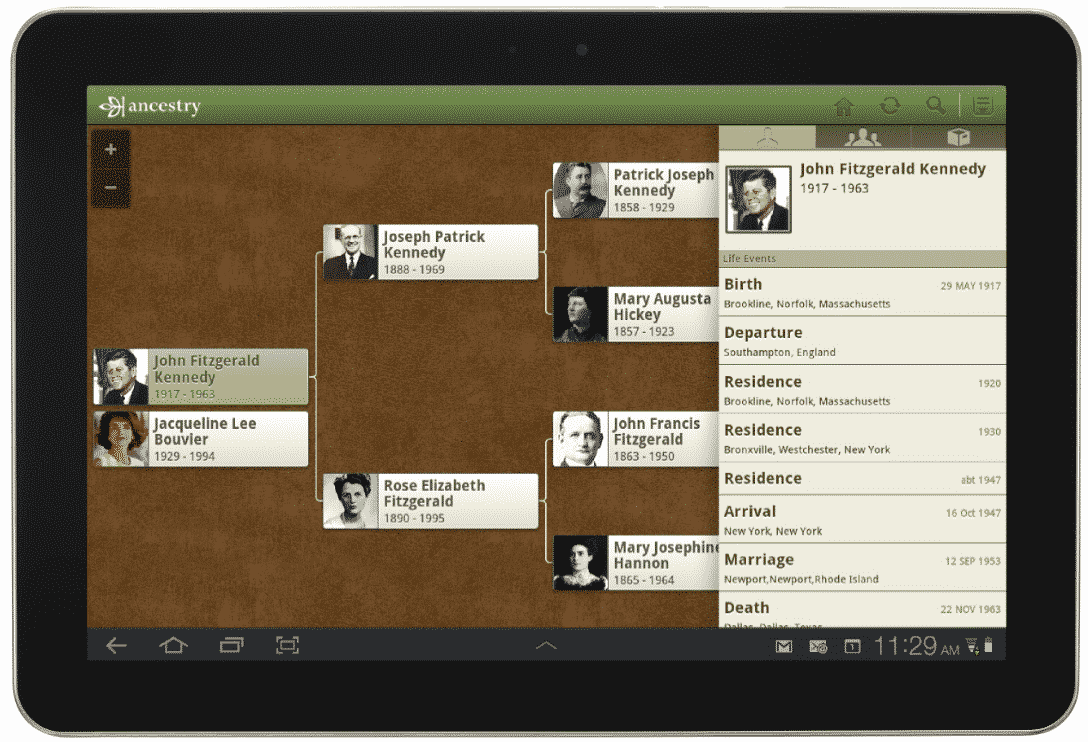Take a screenshot using the capture icon
This screenshot has width=1088, height=742.
pos(287,646)
